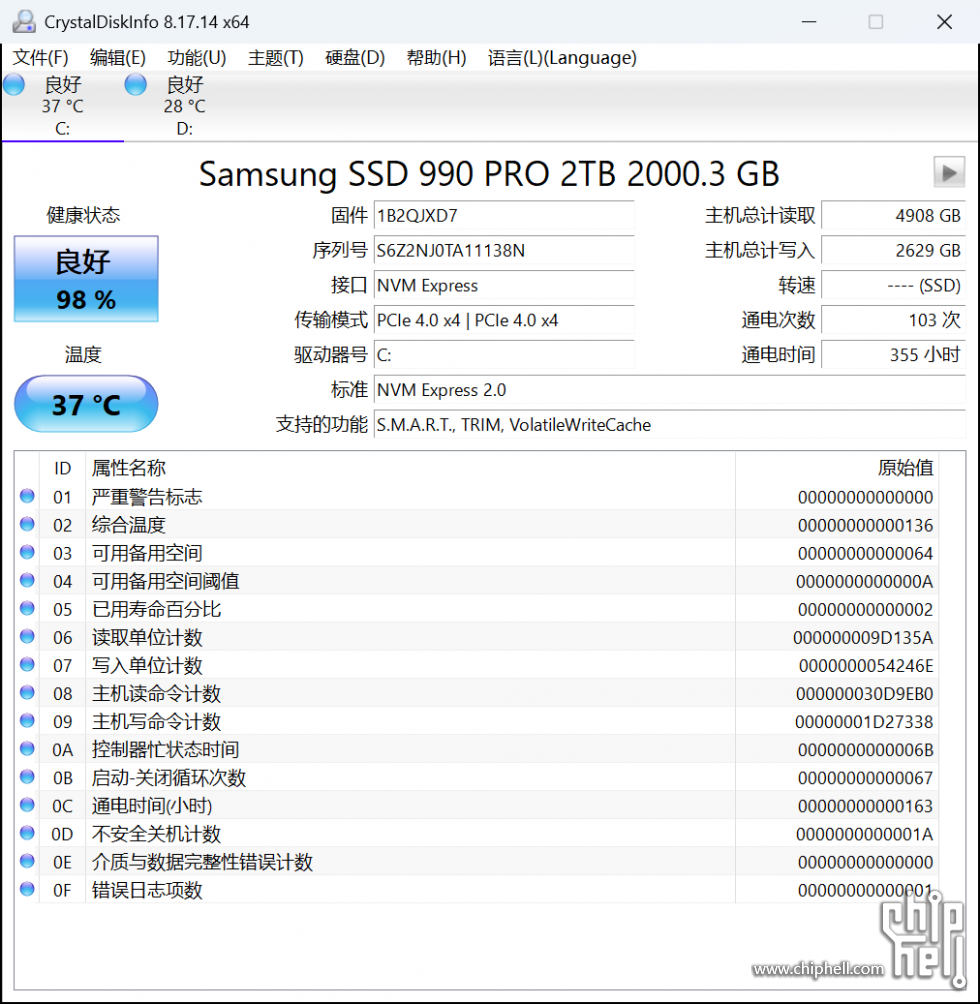Click the Samsung SSD 990 PRO 2TB title
This screenshot has width=980, height=1004.
point(489,174)
